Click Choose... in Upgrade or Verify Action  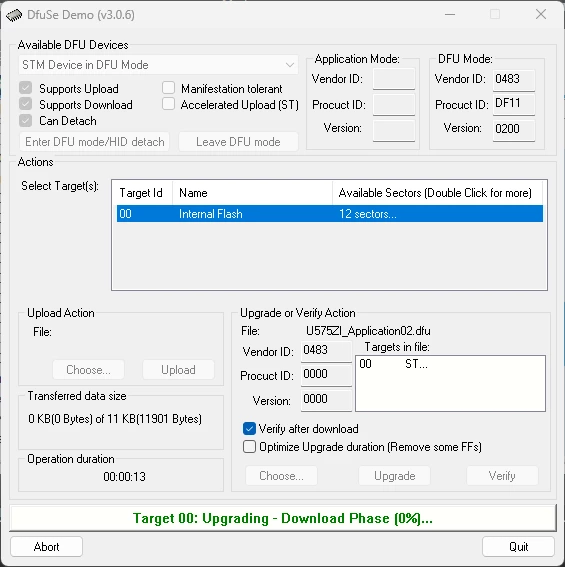(x=281, y=476)
